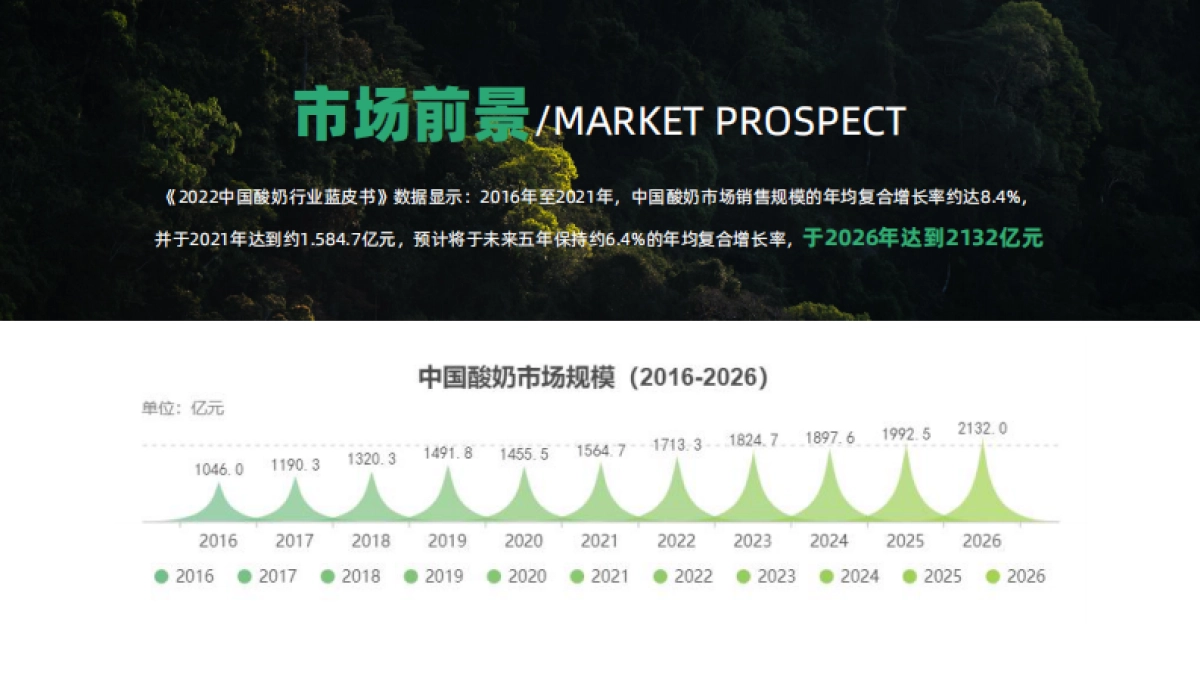Select the 2026 peak in chart
This screenshot has width=1200, height=675.
982,490
